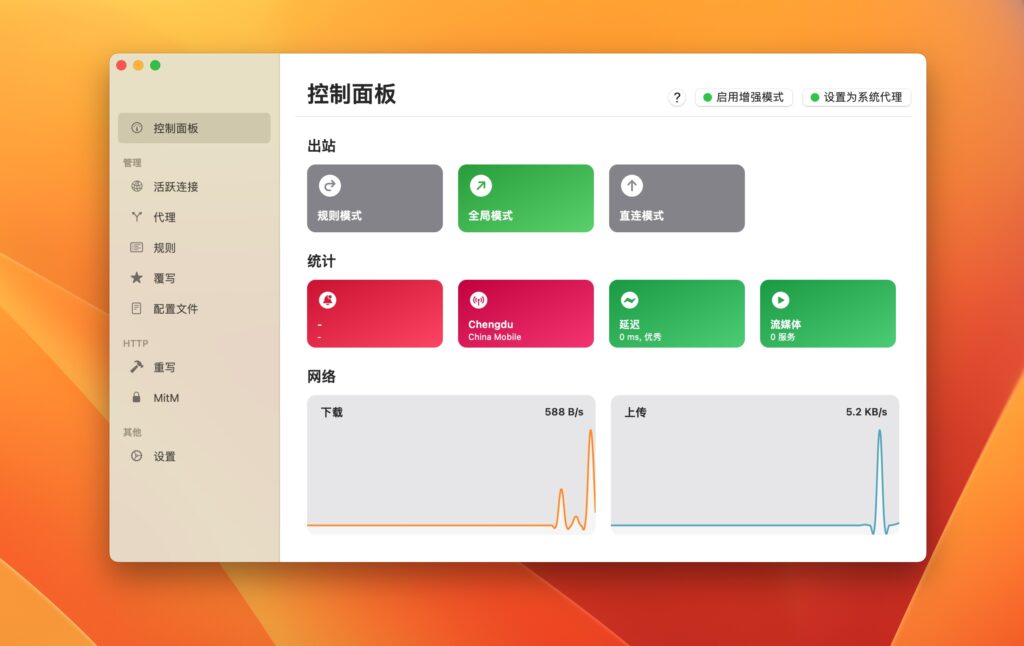
Task: Click the play icon on the 流媒体 card
Action: [x=782, y=299]
